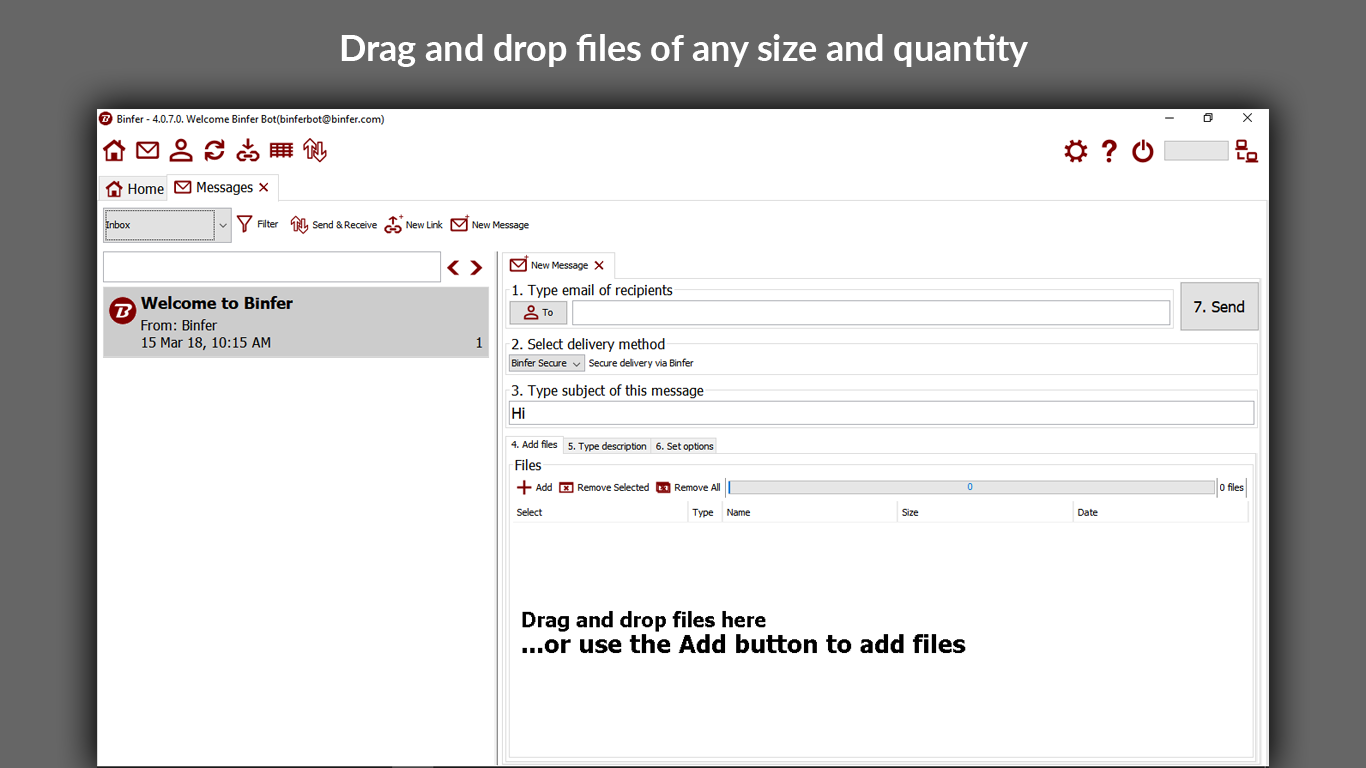Image resolution: width=1366 pixels, height=768 pixels.
Task: Go to previous page with left chevron
Action: (x=453, y=267)
